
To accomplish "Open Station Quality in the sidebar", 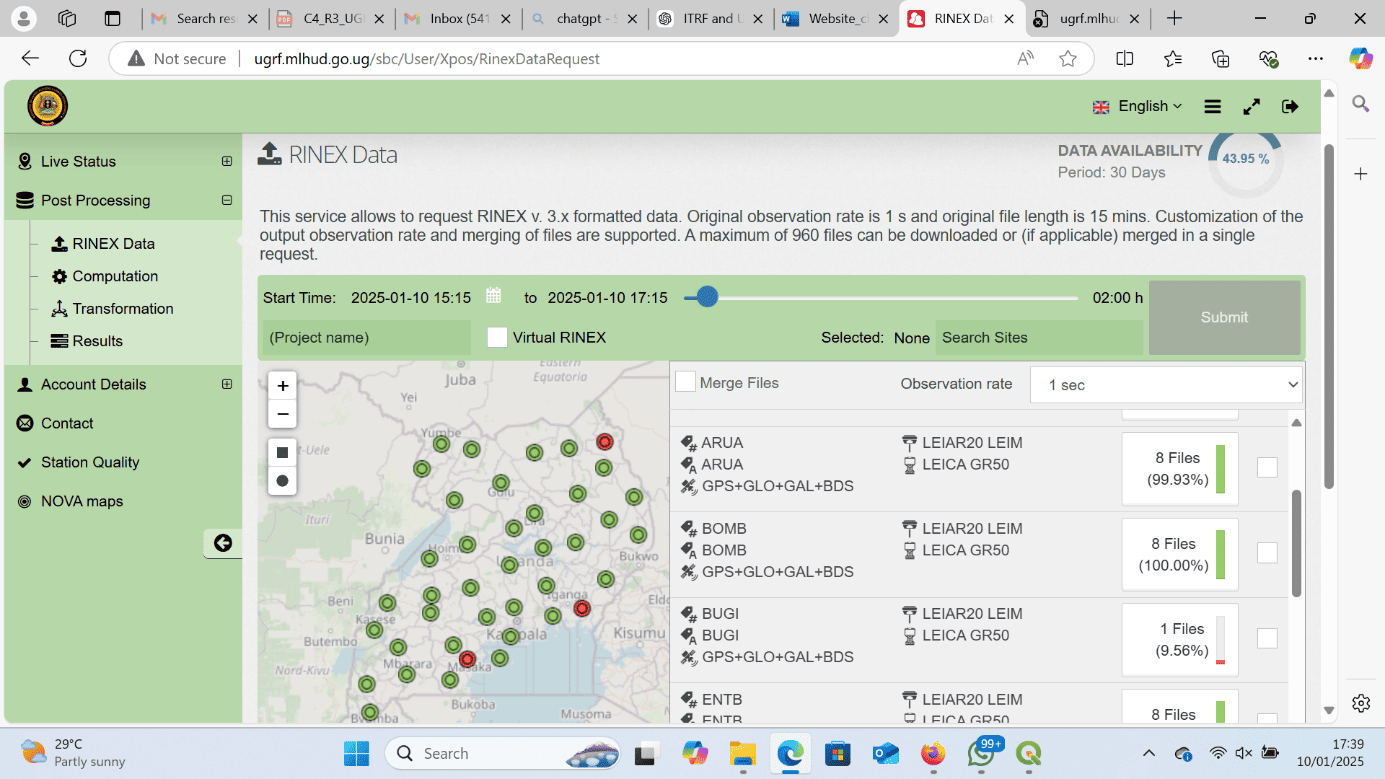I will [90, 462].
